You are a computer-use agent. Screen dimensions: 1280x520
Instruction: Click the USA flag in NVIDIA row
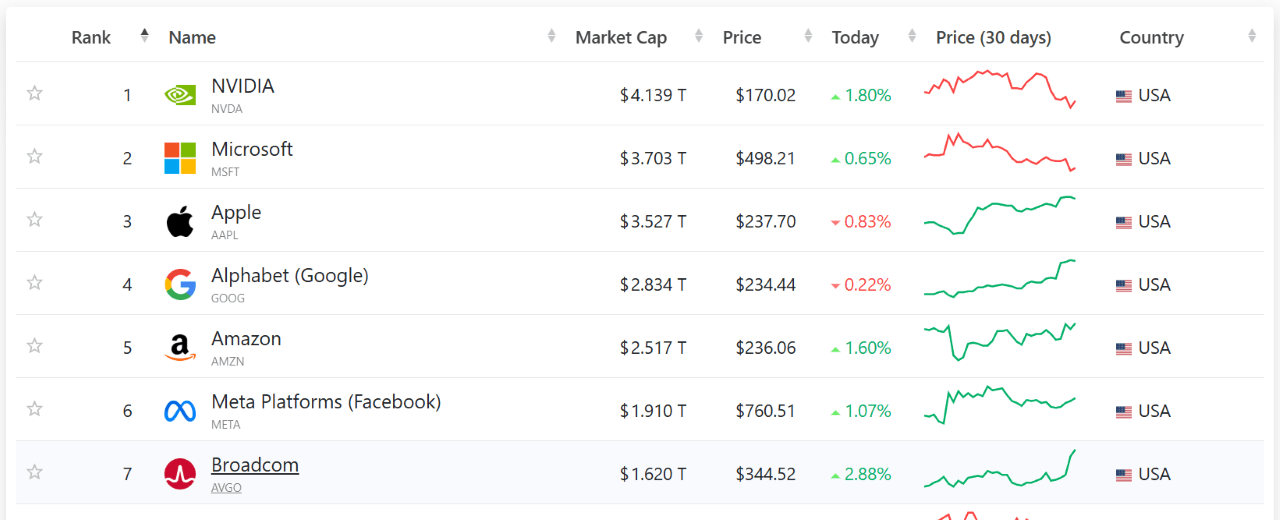coord(1124,96)
